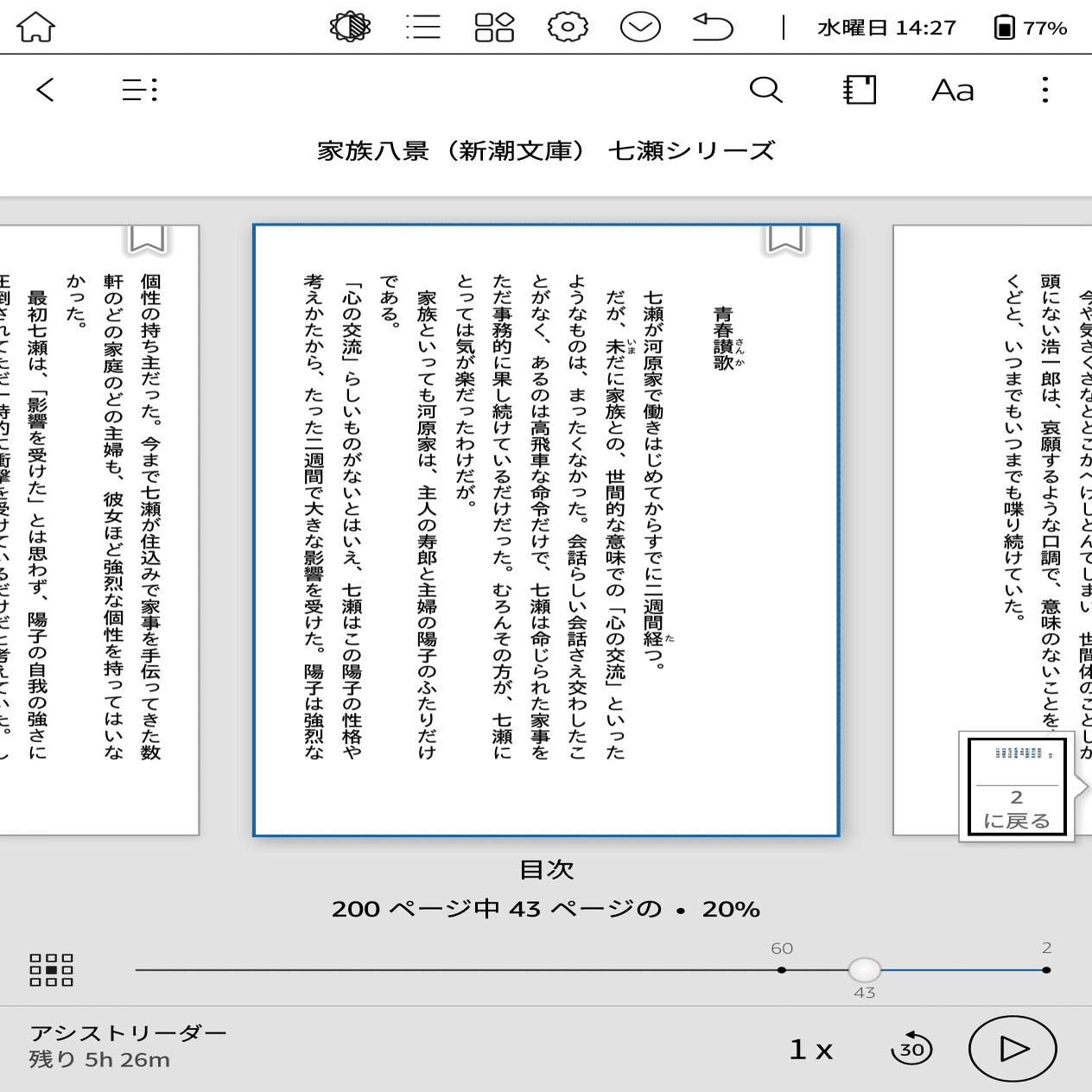Open the list view icon in top bar

pos(423,27)
